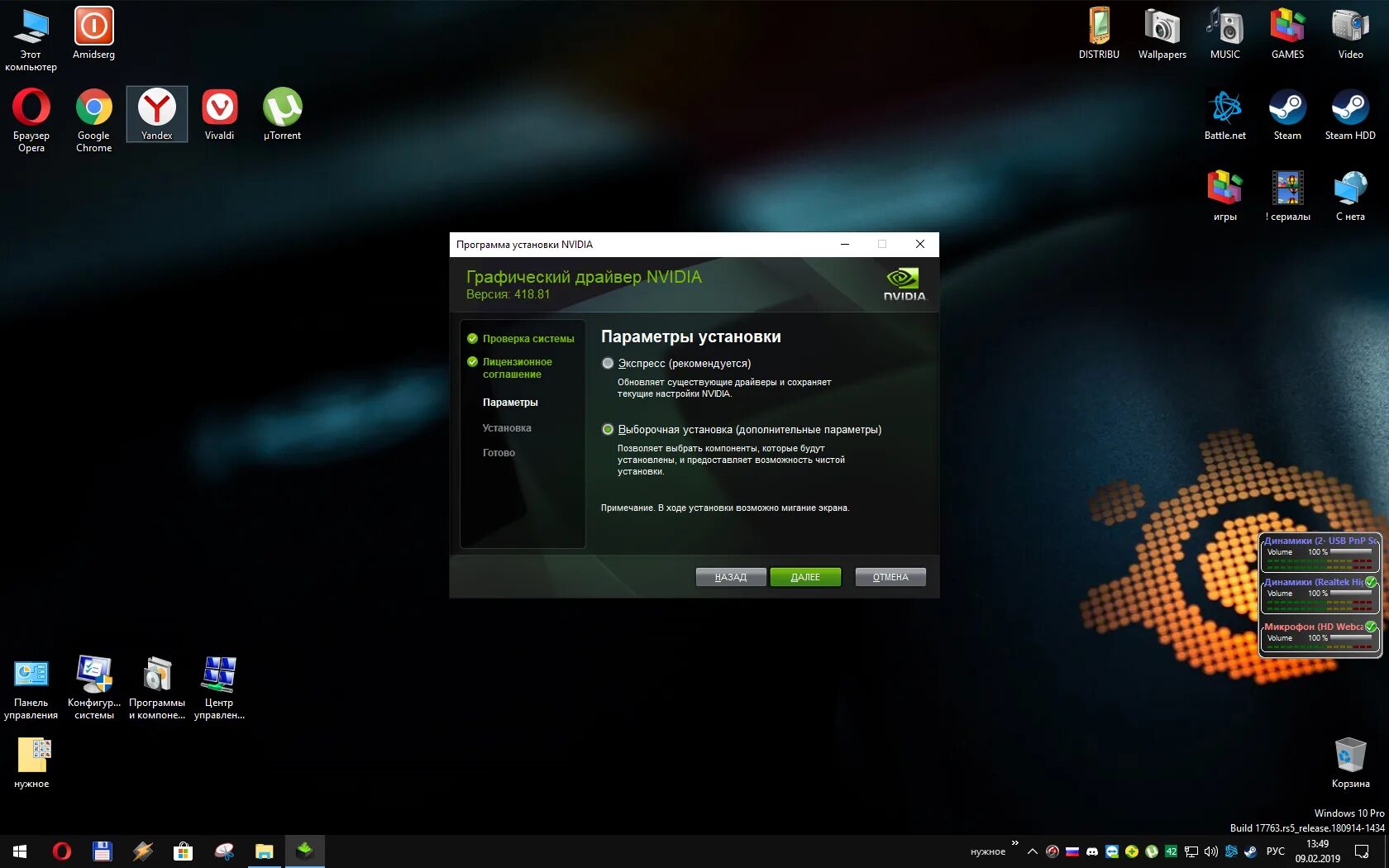This screenshot has width=1389, height=868.
Task: Click the TeamViewer tray icon
Action: point(1112,851)
